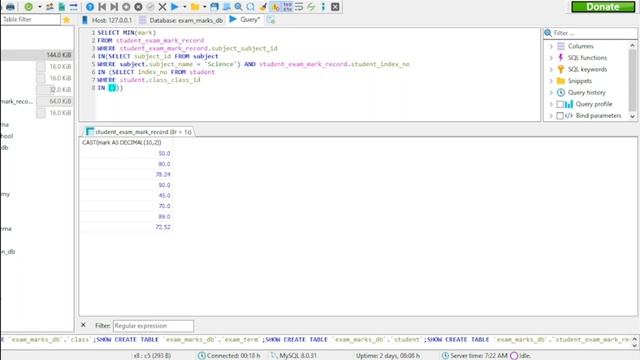Click the Regular expression filter field
This screenshot has height=360, width=640.
153,326
